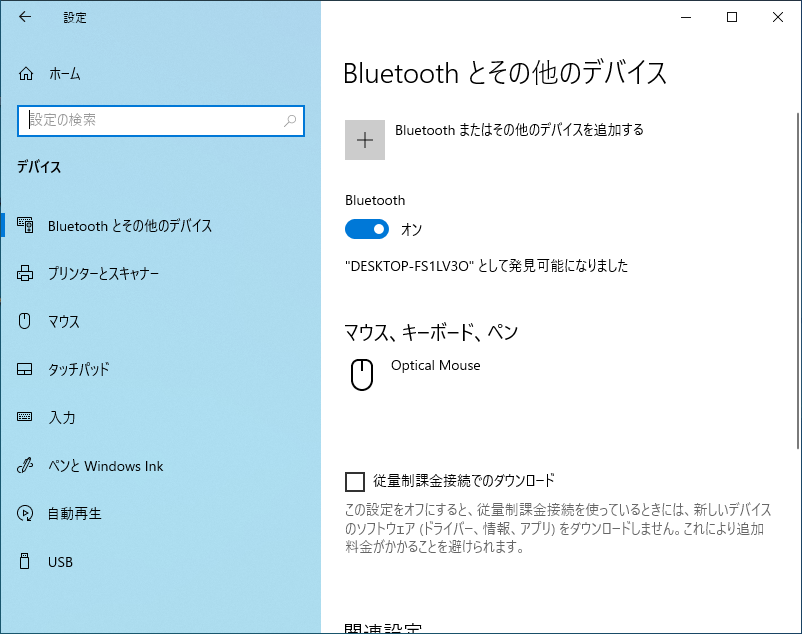802x634 pixels.
Task: Click the タッチパッド sidebar icon
Action: [x=25, y=369]
